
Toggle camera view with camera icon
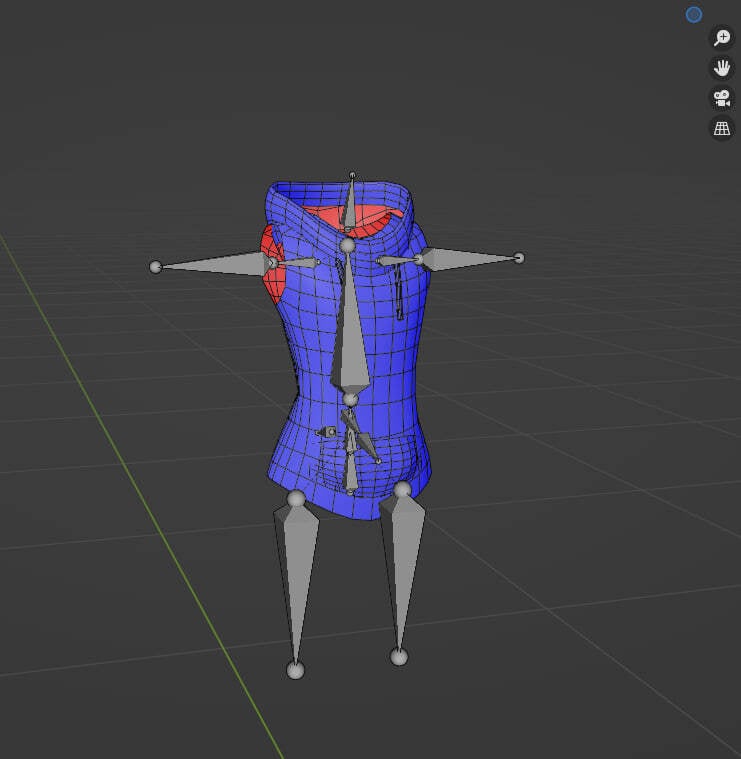pos(722,98)
